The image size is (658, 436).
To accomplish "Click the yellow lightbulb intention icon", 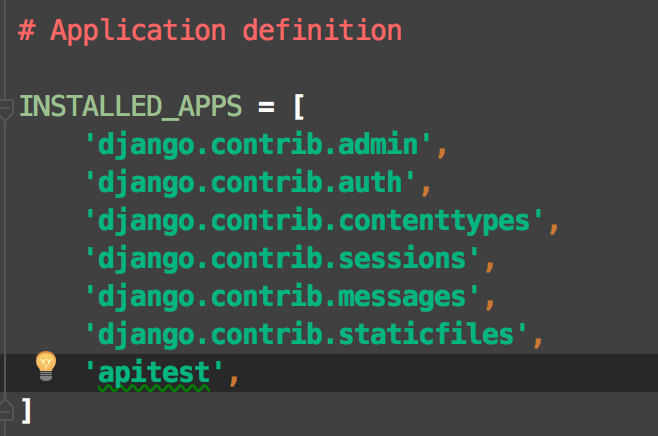I will (46, 366).
